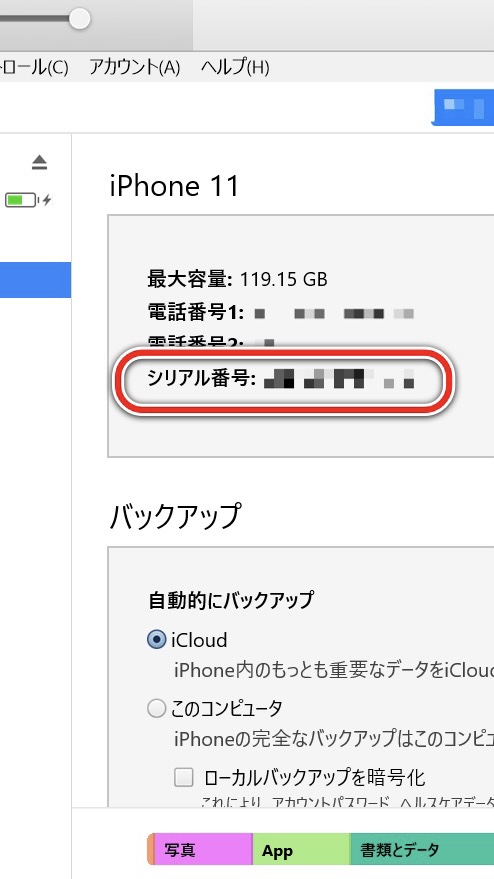The image size is (494, 879).
Task: Adjust the volume slider knob
Action: 80,18
